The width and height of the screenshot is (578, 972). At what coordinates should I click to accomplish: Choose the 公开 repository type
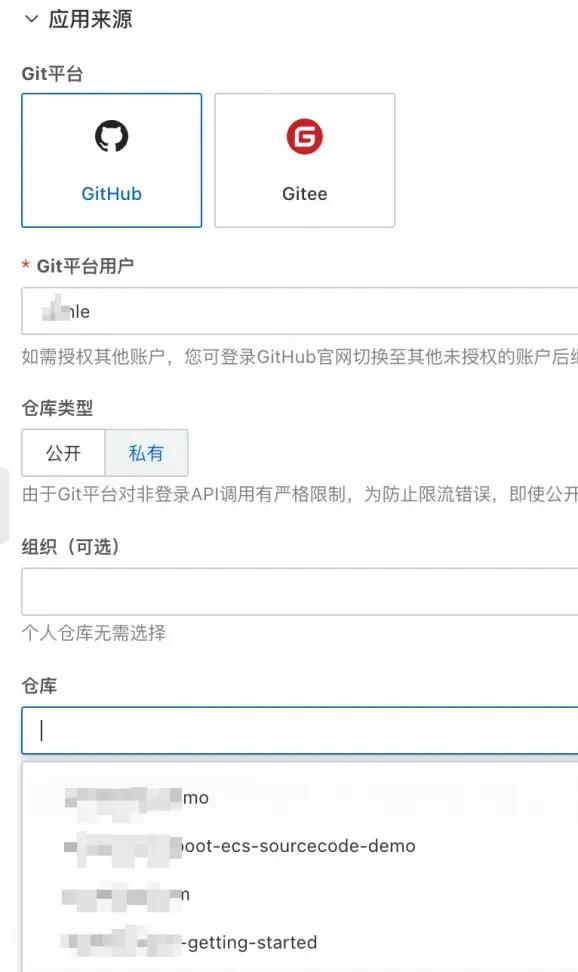[63, 453]
